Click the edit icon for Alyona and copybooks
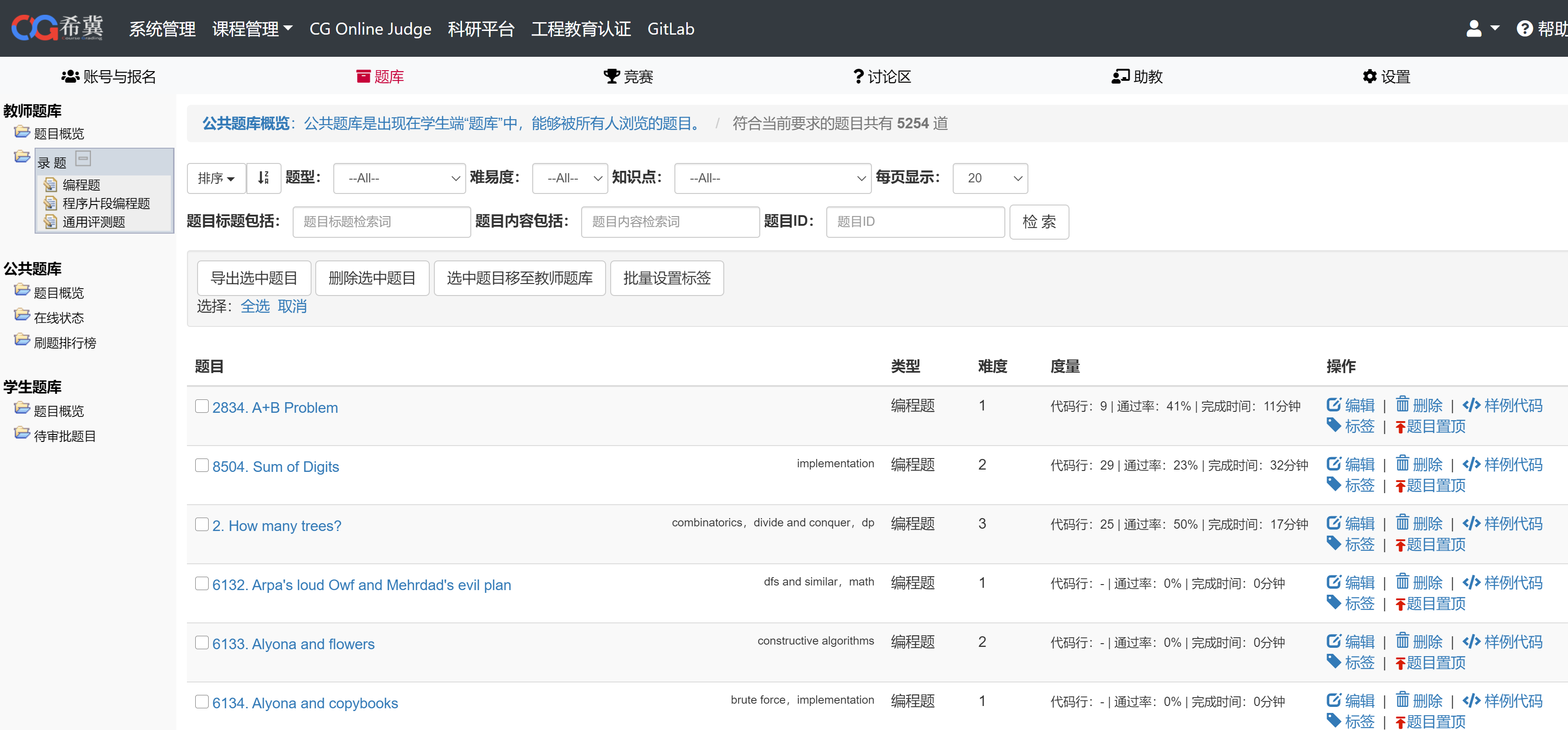Image resolution: width=1568 pixels, height=730 pixels. click(1334, 700)
